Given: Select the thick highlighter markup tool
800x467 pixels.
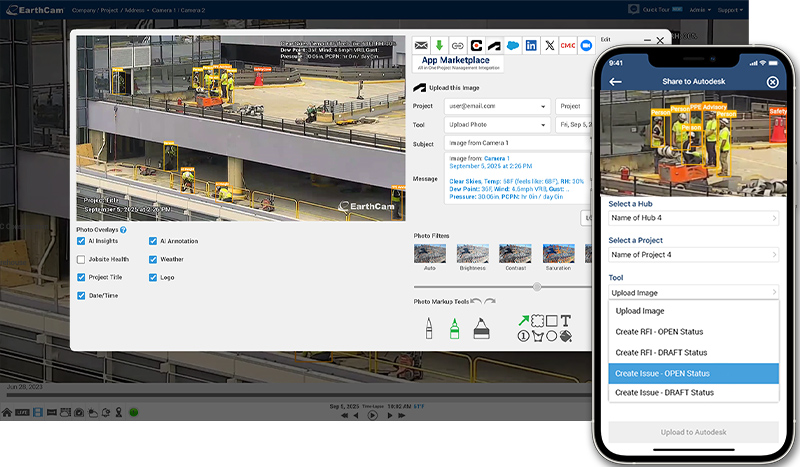Looking at the screenshot, I should [x=481, y=329].
